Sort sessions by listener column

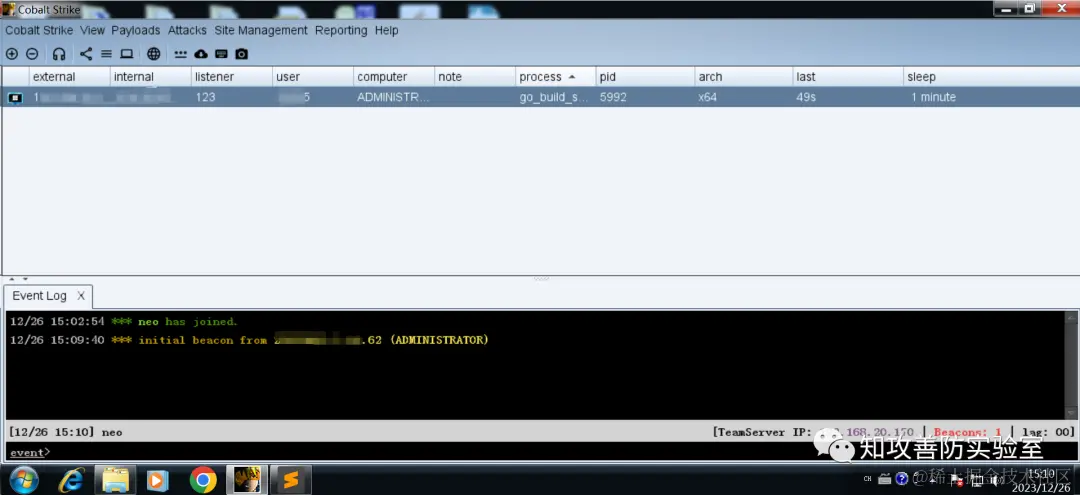(x=231, y=76)
